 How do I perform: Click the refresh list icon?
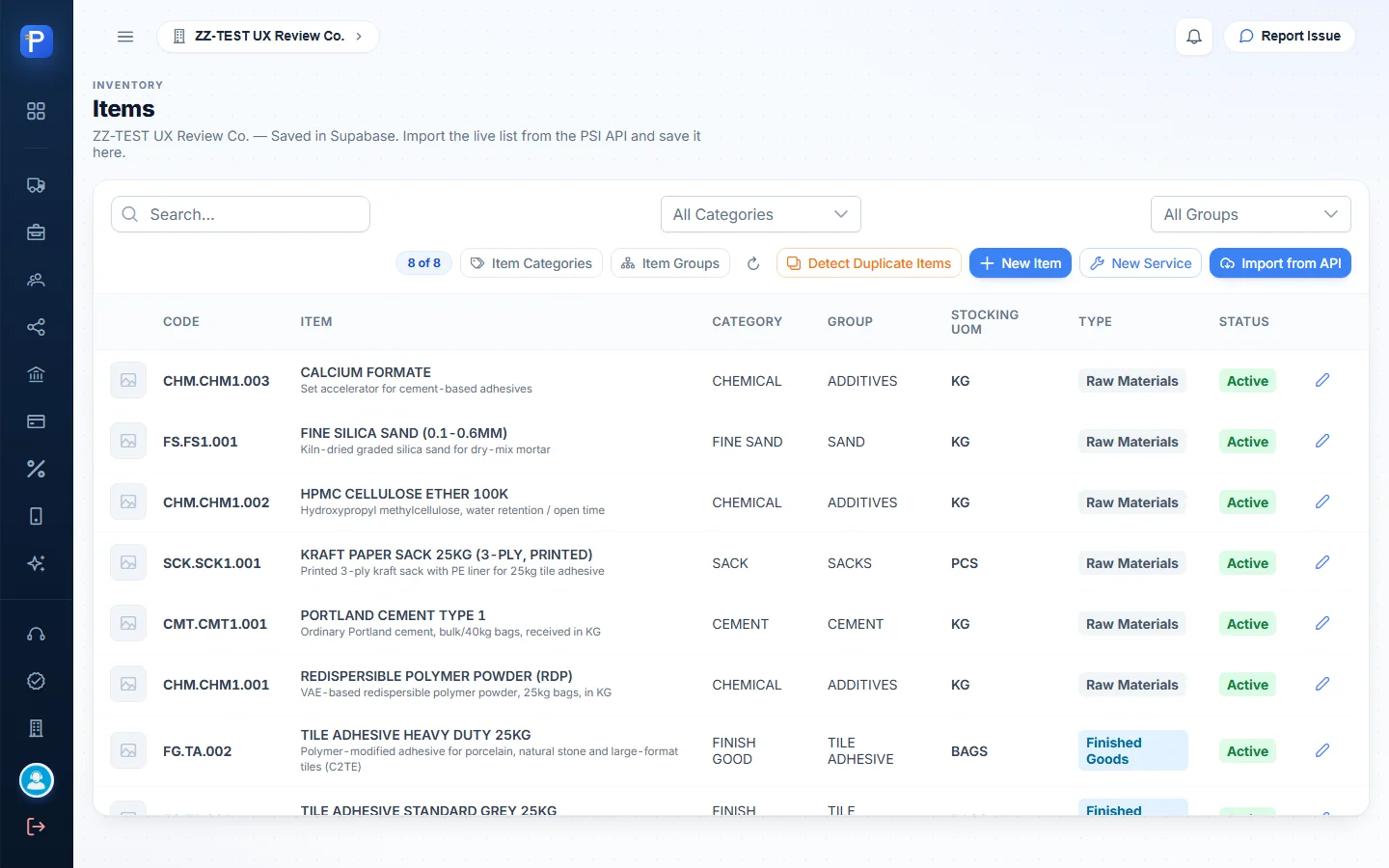pos(753,263)
